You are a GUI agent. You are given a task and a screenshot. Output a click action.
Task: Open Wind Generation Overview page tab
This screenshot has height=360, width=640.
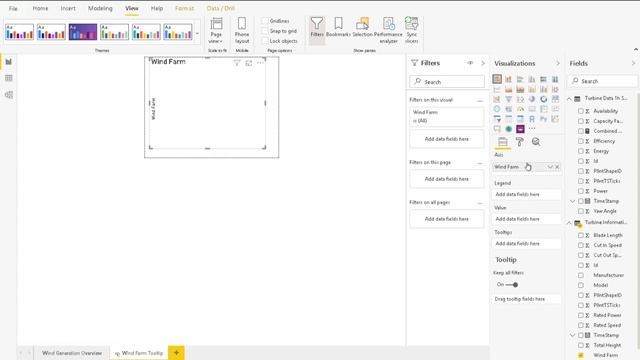tap(72, 353)
